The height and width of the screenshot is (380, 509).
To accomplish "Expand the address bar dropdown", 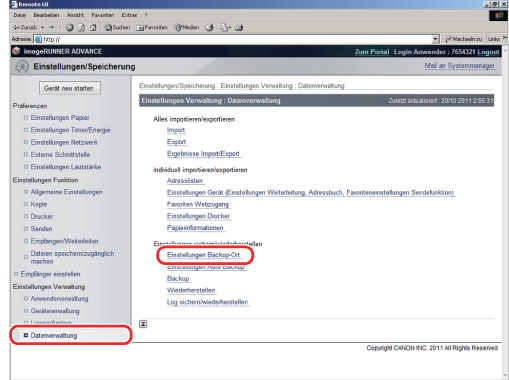I will coord(435,39).
